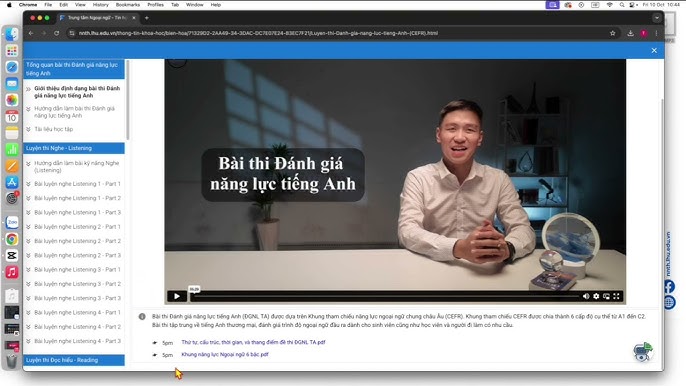Open Launchpad from the Dock

tap(12, 51)
